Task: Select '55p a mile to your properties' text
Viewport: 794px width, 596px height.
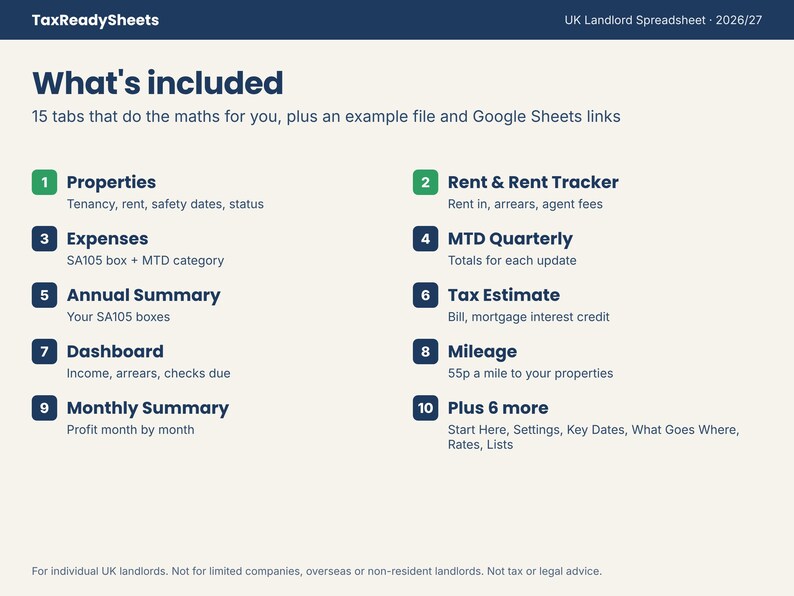Action: pos(530,373)
